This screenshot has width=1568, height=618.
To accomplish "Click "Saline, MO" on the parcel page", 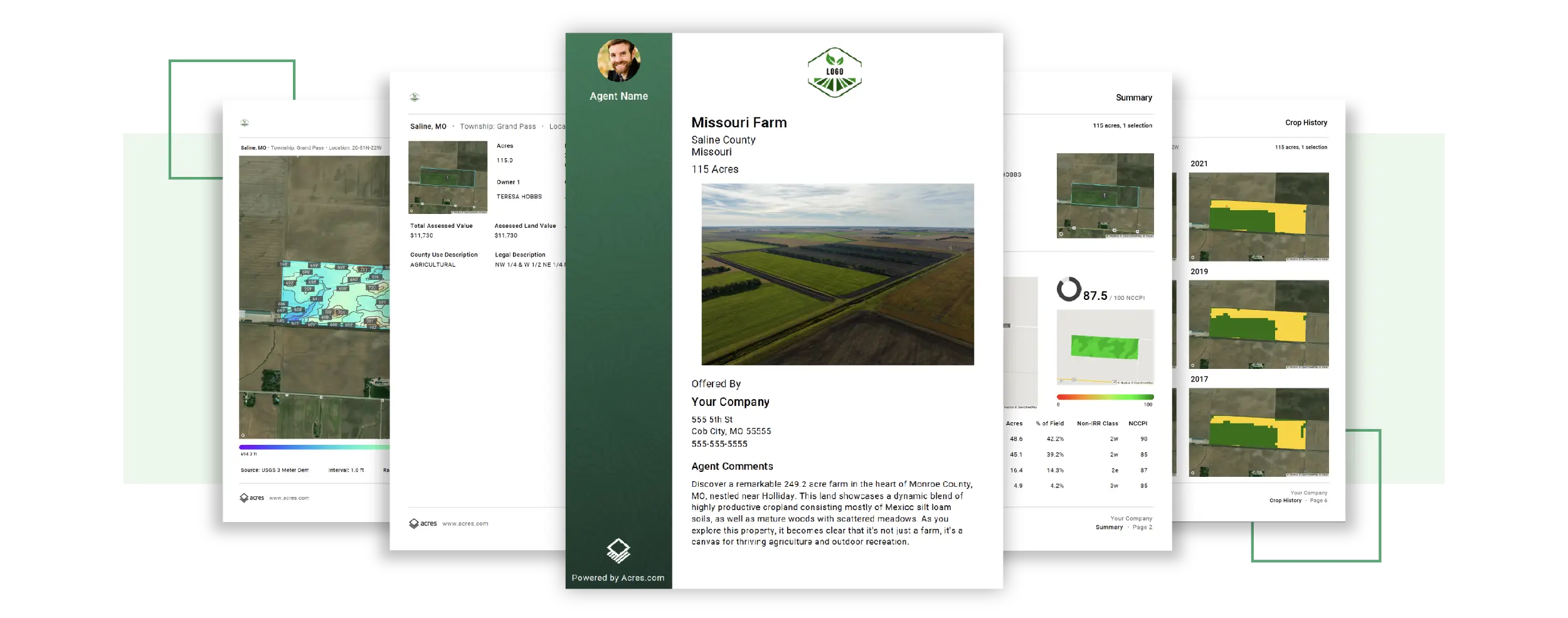I will click(x=428, y=127).
